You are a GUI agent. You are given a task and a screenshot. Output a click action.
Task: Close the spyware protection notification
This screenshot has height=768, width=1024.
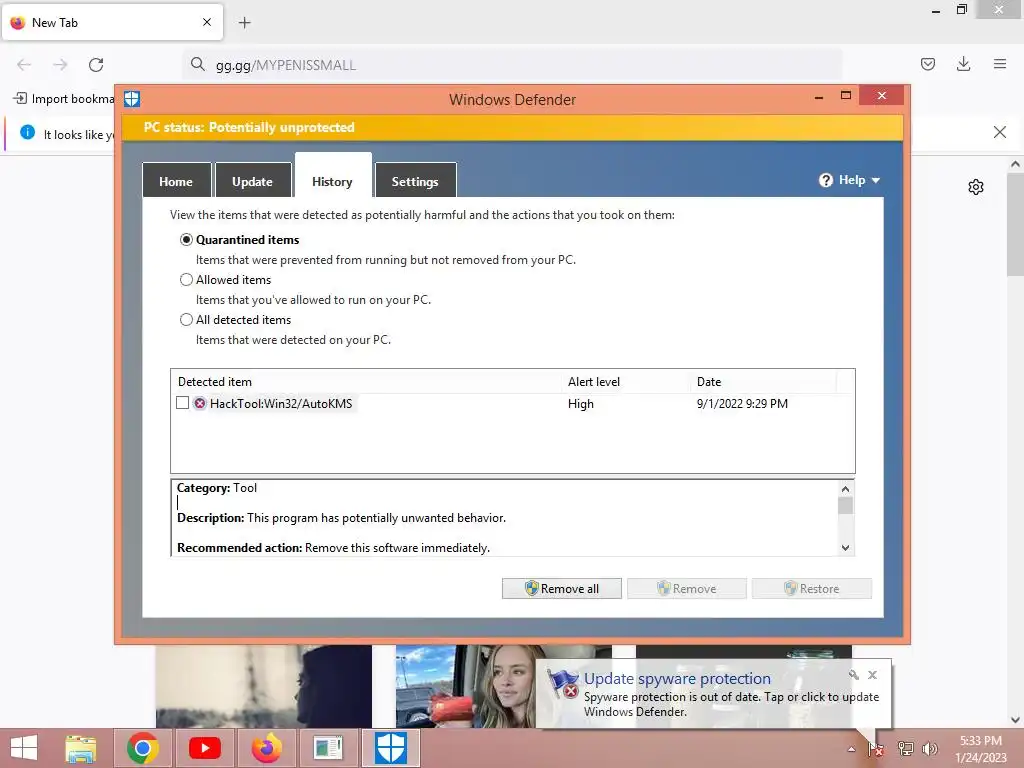[872, 675]
